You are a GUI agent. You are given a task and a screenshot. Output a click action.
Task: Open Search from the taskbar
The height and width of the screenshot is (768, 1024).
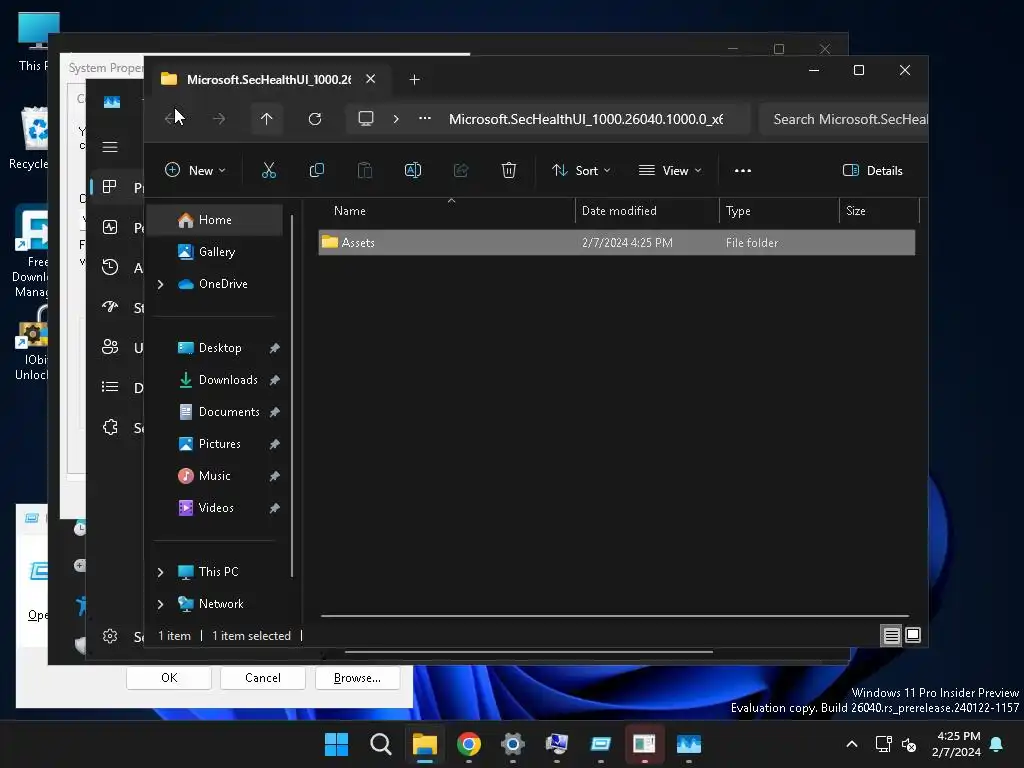click(381, 744)
